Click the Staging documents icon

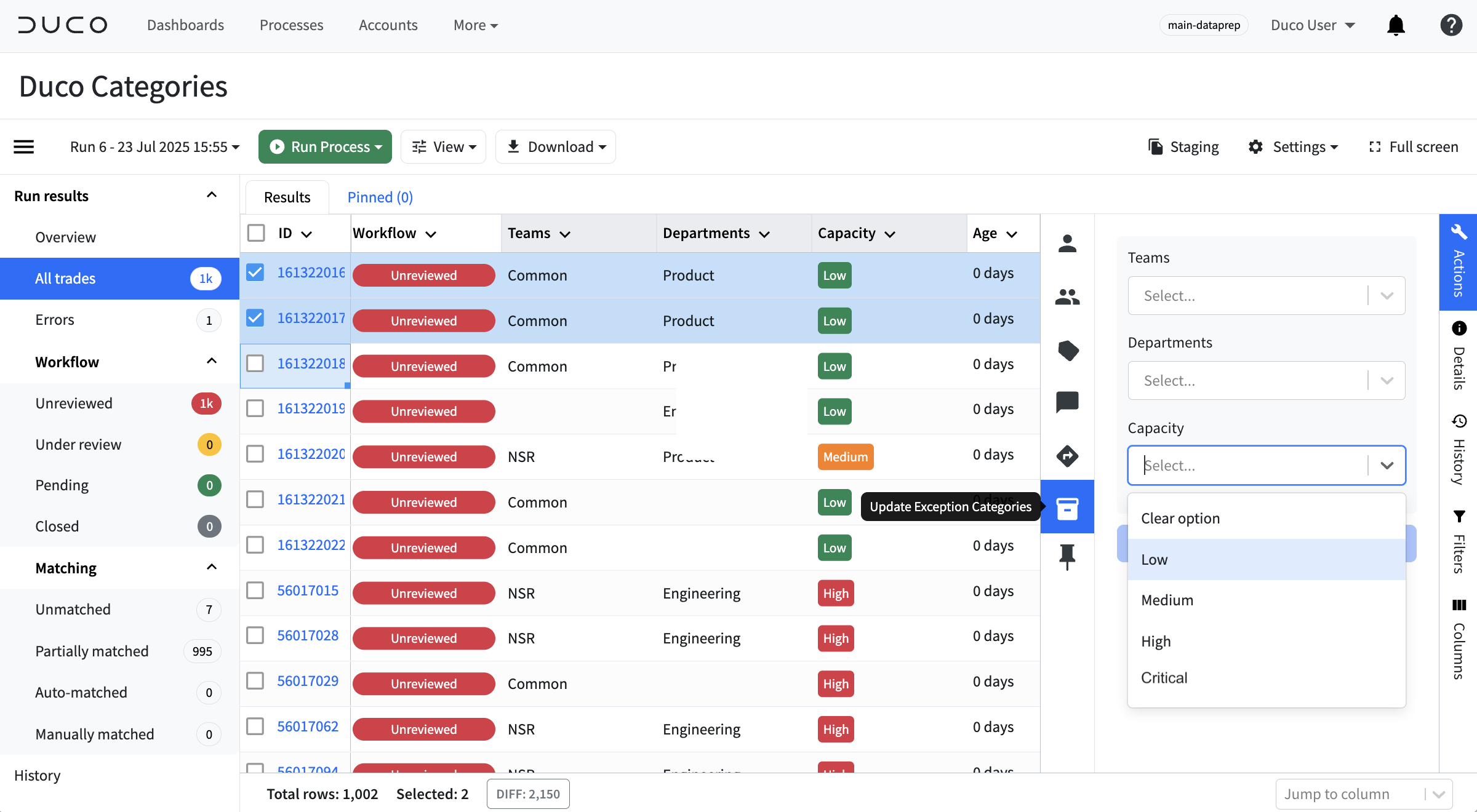(x=1156, y=146)
